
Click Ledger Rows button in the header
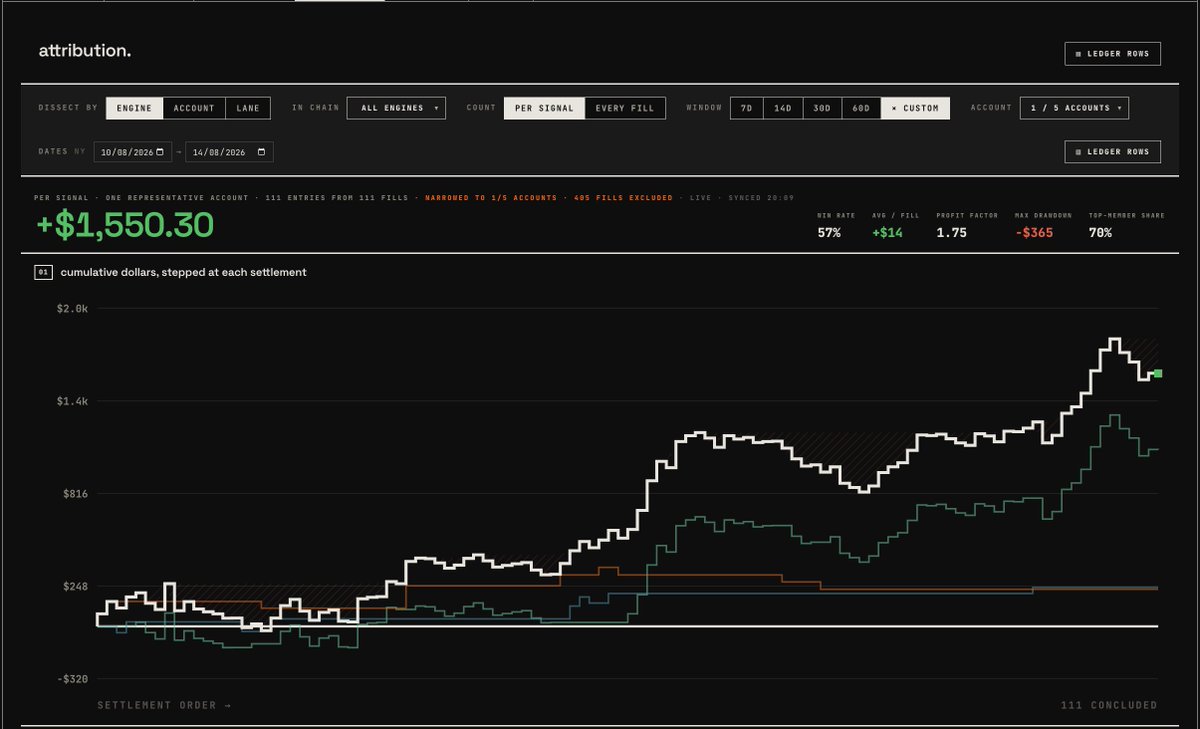point(1113,53)
